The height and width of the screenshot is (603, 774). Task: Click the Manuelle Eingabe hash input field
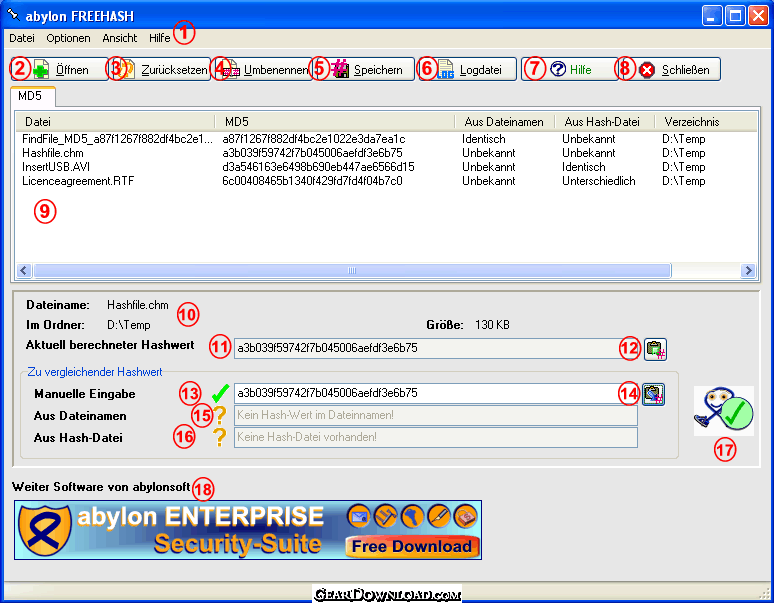pyautogui.click(x=435, y=393)
